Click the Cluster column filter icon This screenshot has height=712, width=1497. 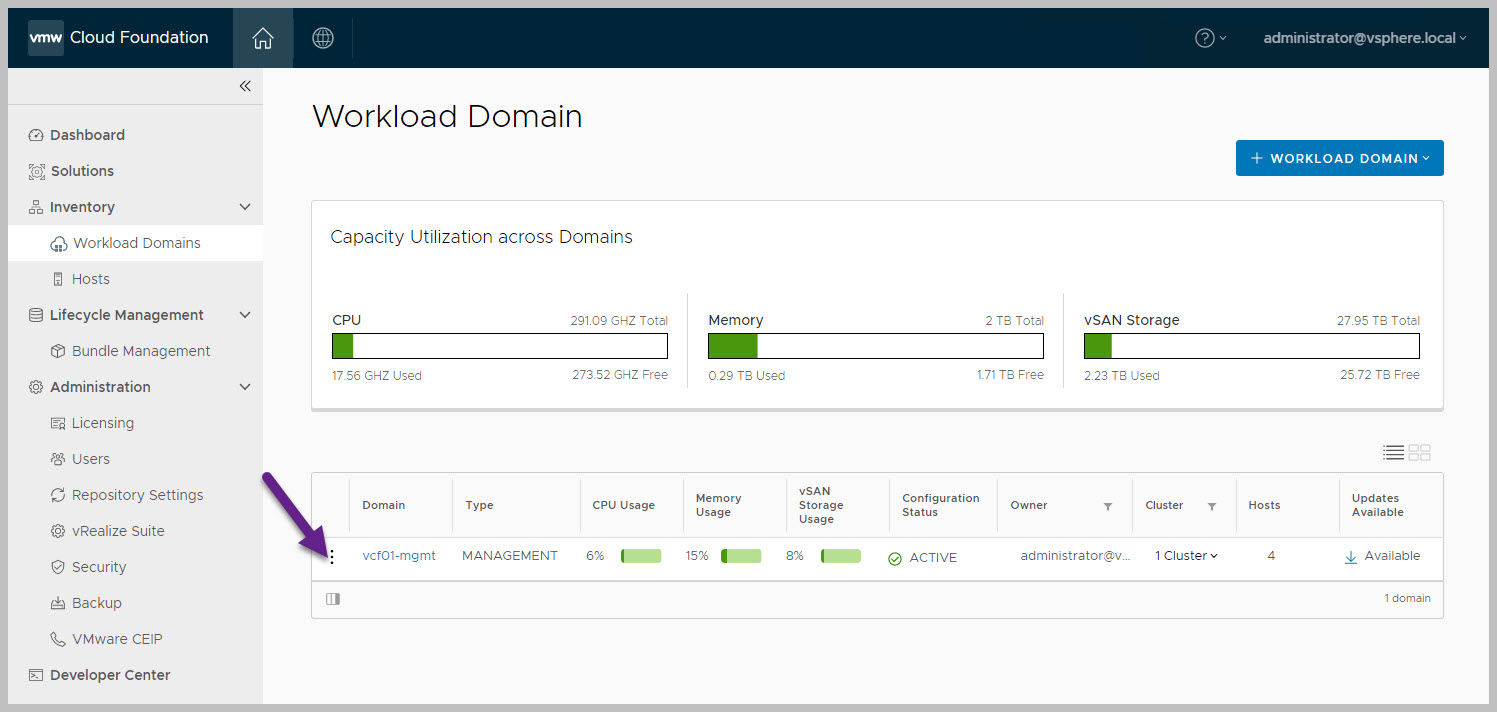click(x=1212, y=506)
